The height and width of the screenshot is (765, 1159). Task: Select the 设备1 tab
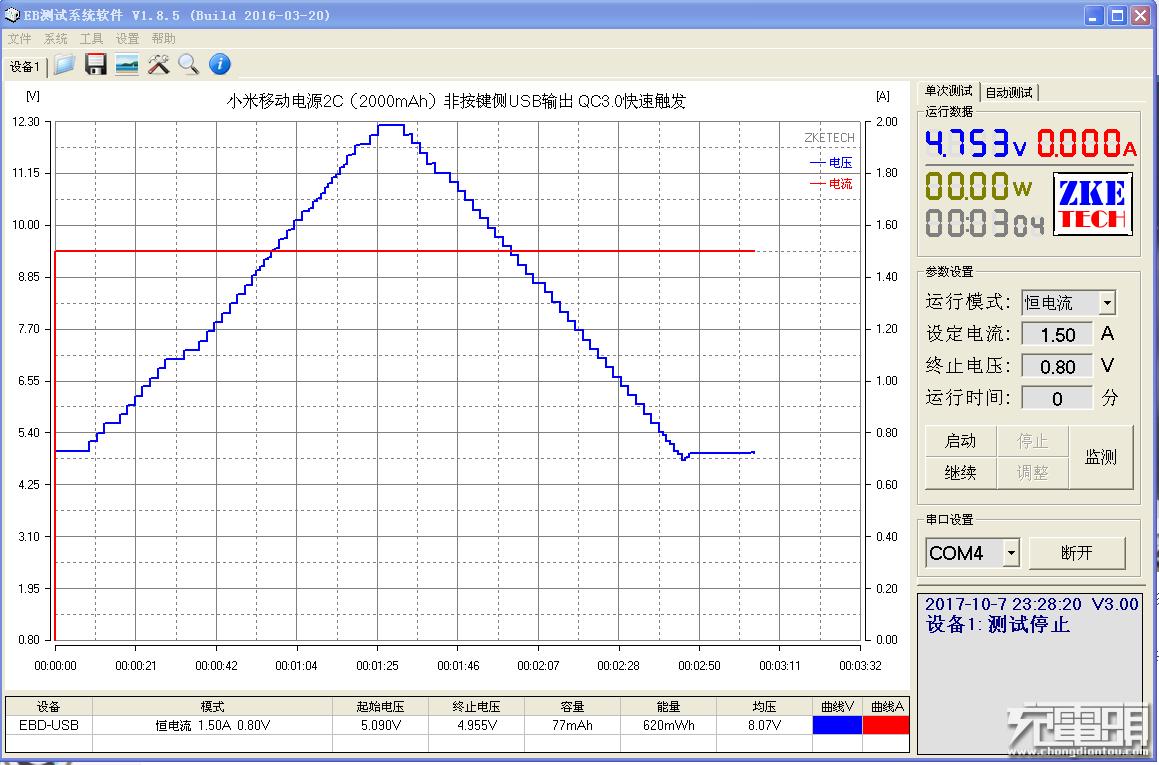coord(25,67)
